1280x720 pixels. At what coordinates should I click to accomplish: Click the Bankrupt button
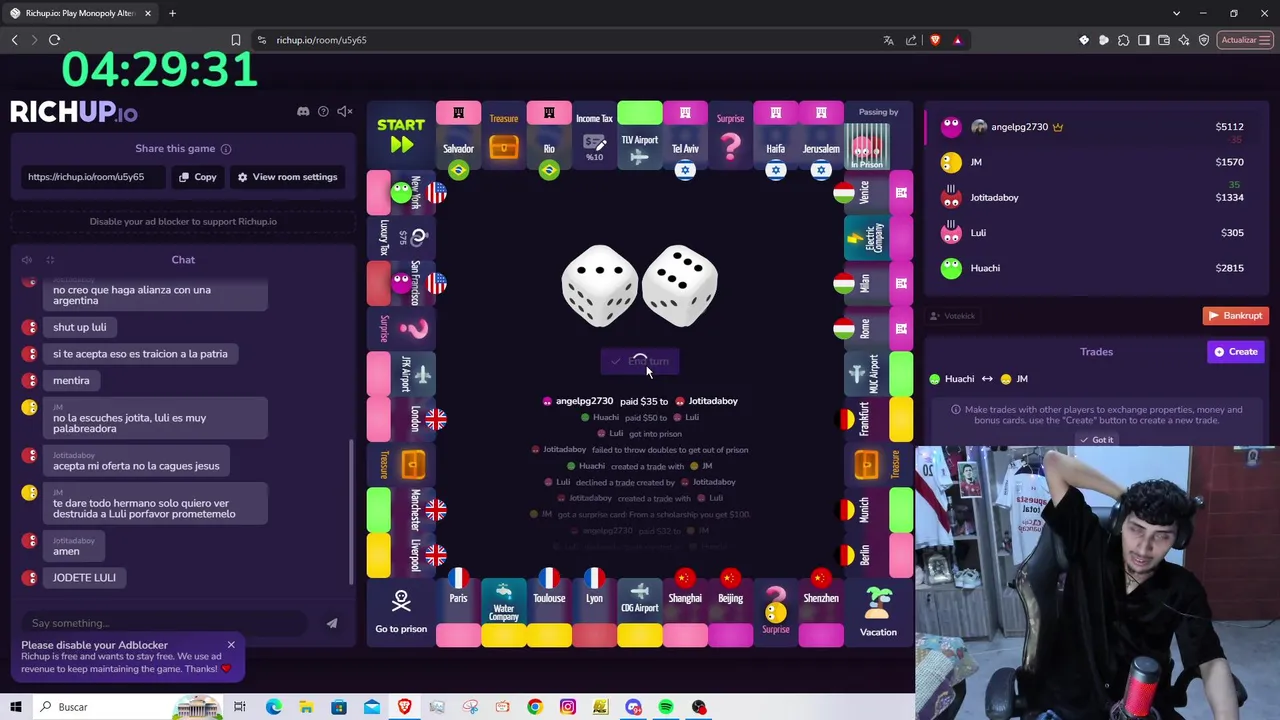[x=1235, y=316]
